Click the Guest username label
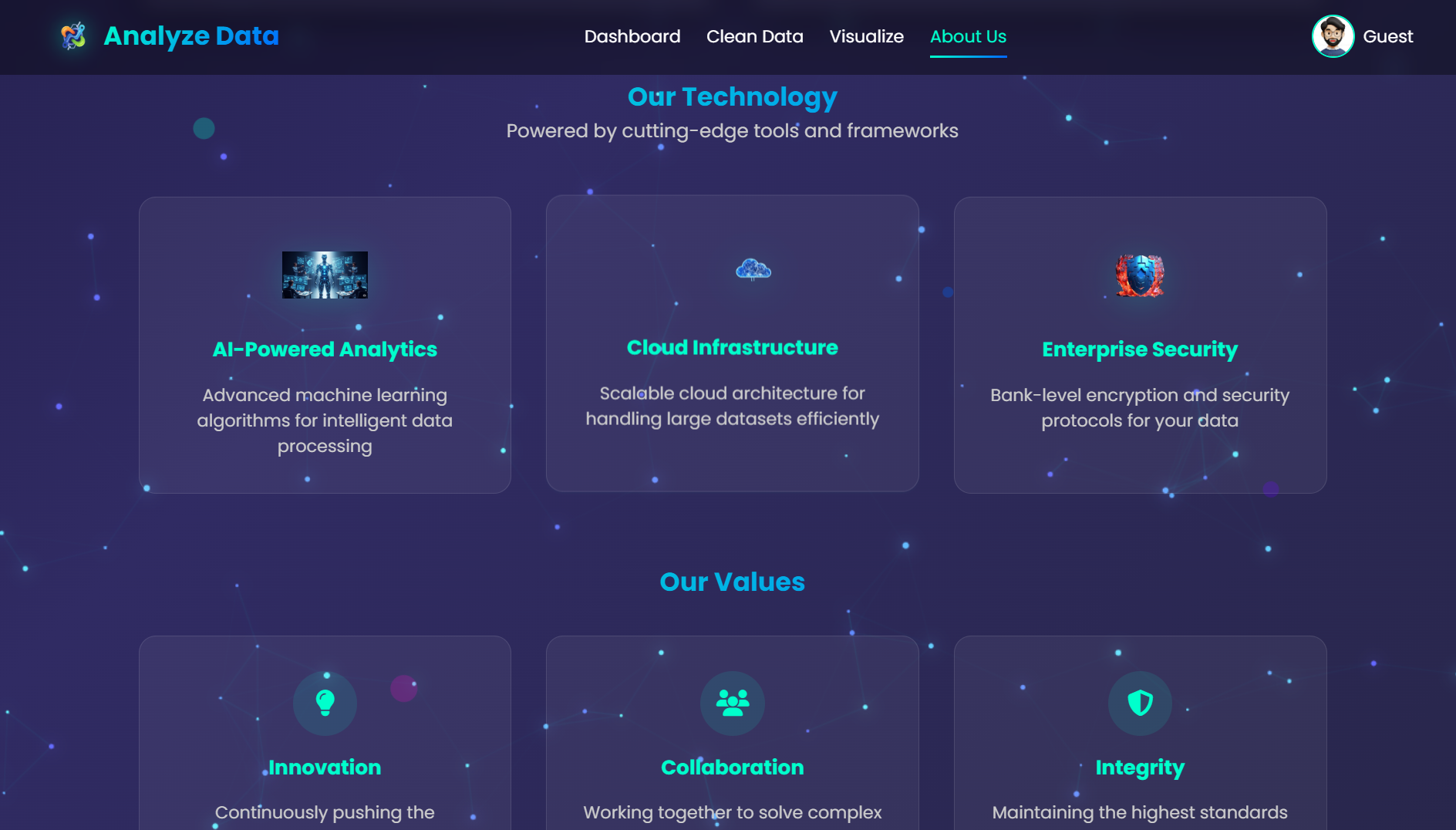Image resolution: width=1456 pixels, height=830 pixels. (x=1387, y=36)
